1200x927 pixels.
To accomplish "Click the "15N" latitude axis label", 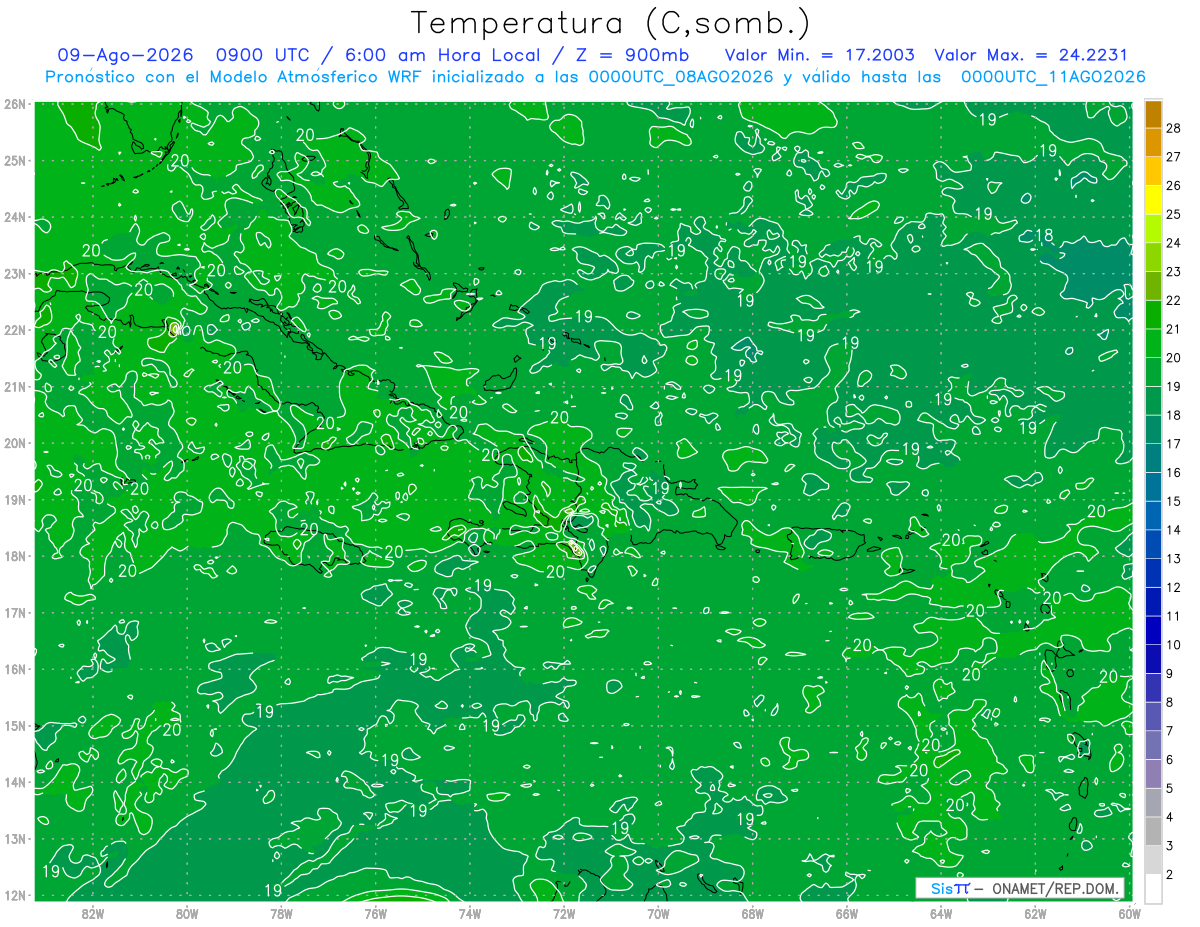I will (14, 725).
